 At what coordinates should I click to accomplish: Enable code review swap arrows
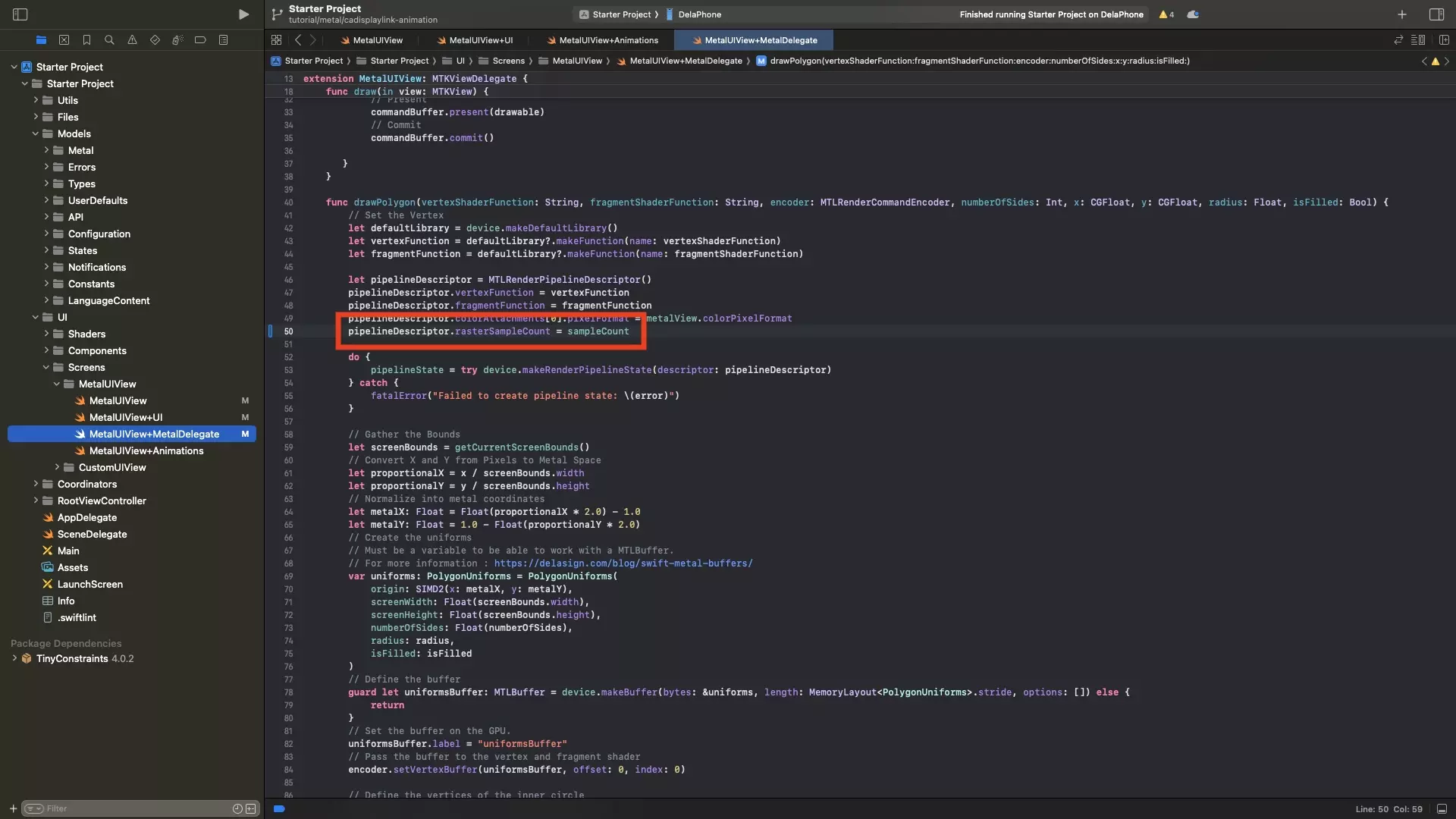(1398, 40)
